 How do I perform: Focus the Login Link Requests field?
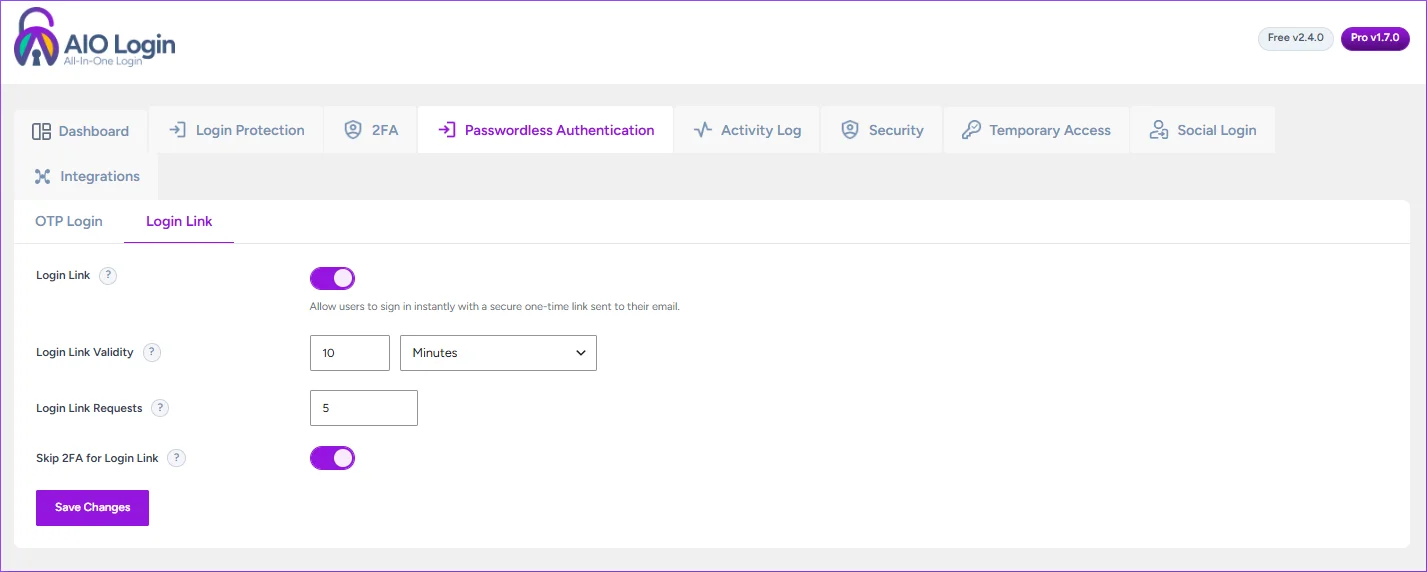coord(364,408)
